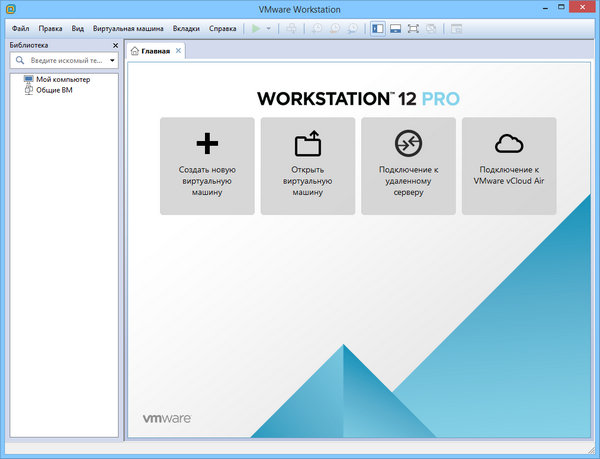Viewport: 600px width, 459px height.
Task: Expand the library search dropdown arrow
Action: pyautogui.click(x=112, y=61)
